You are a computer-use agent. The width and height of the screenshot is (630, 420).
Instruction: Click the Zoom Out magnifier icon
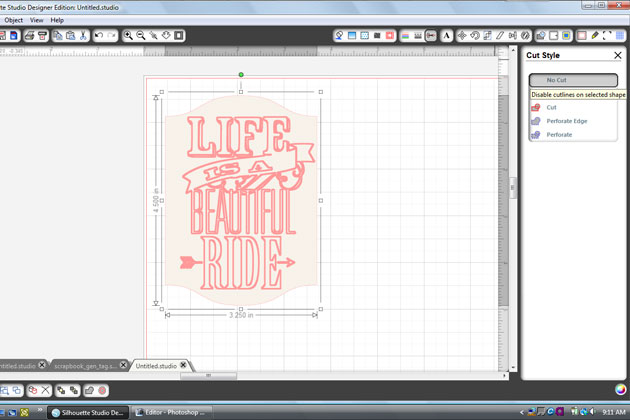(141, 36)
